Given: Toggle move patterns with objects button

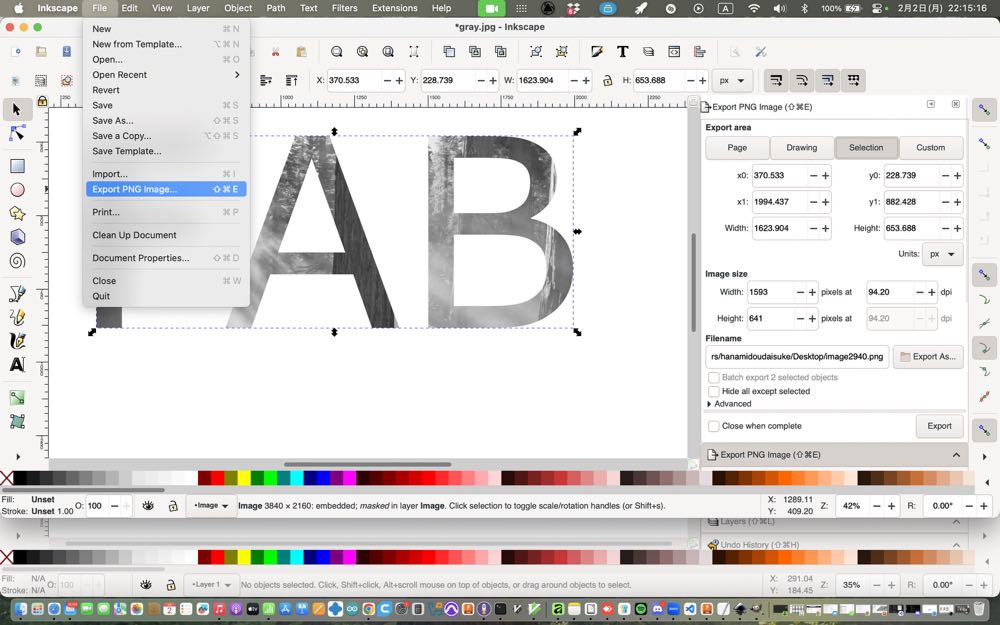Looking at the screenshot, I should (853, 80).
